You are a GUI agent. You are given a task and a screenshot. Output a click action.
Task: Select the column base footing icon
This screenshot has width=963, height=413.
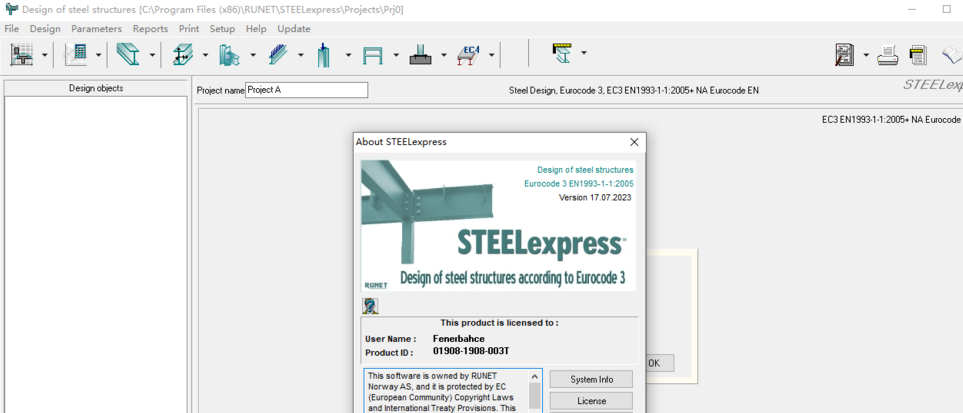421,55
